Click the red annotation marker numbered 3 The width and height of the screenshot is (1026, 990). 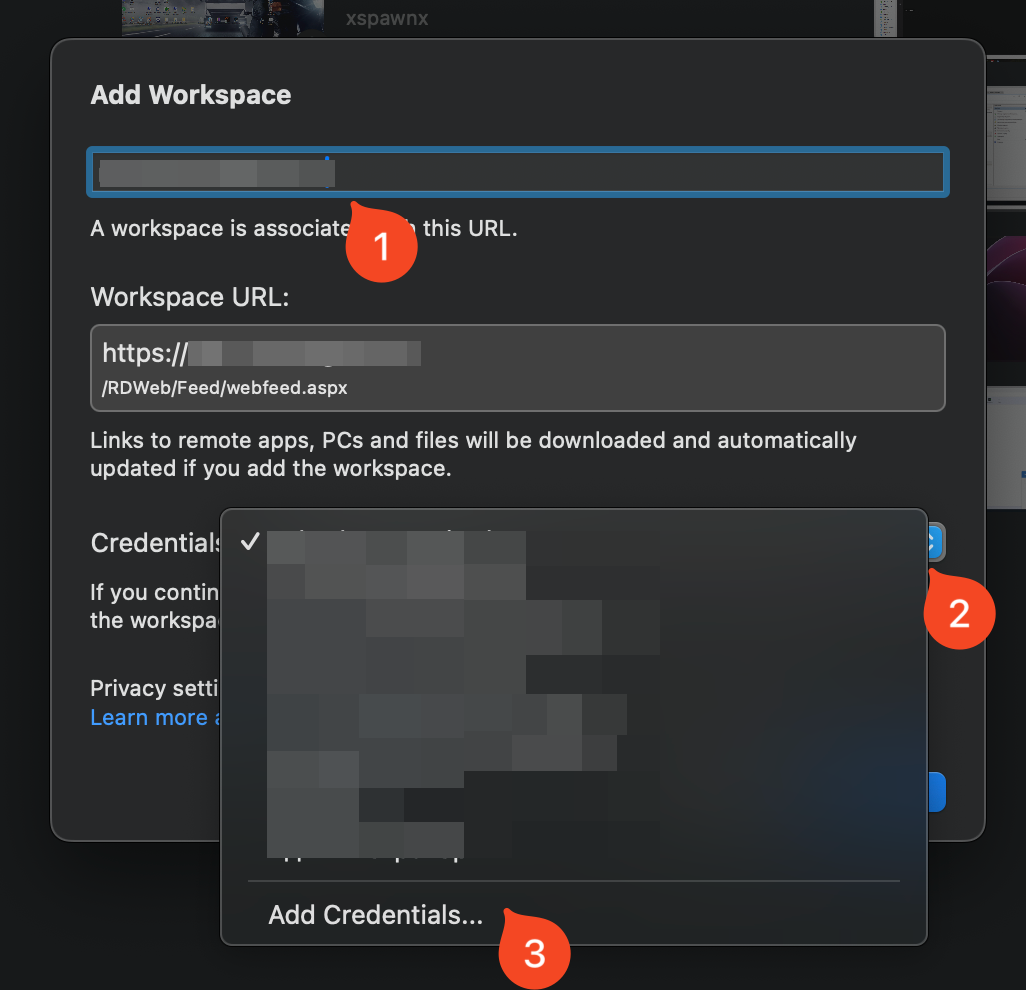534,952
